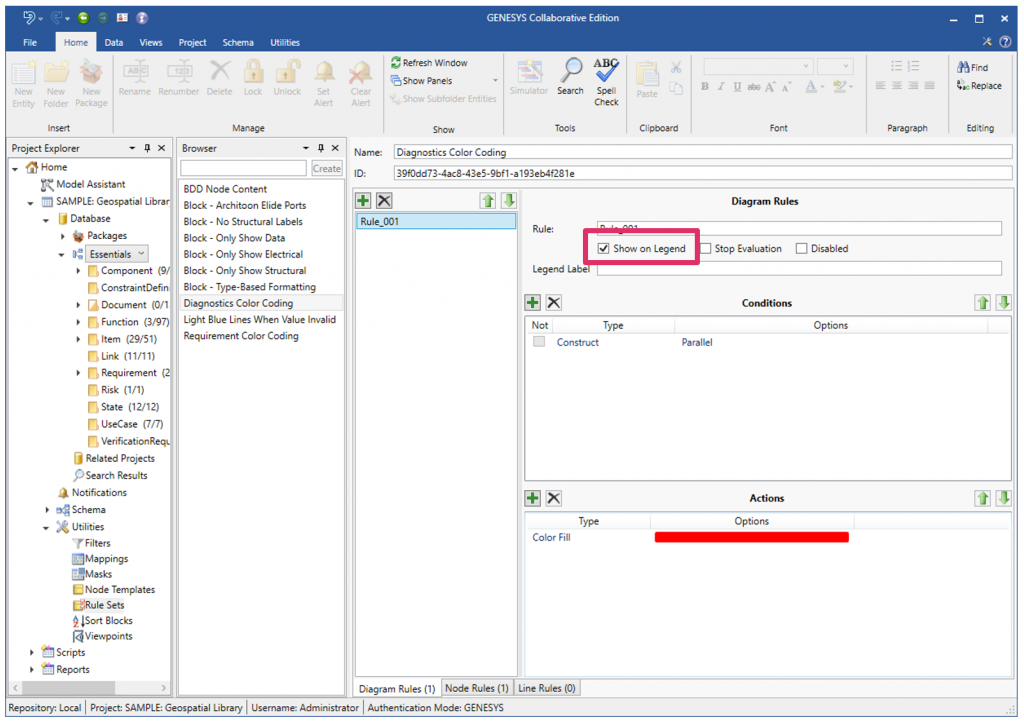Viewport: 1024px width, 722px height.
Task: Collapse the Home tree node
Action: pyautogui.click(x=16, y=168)
